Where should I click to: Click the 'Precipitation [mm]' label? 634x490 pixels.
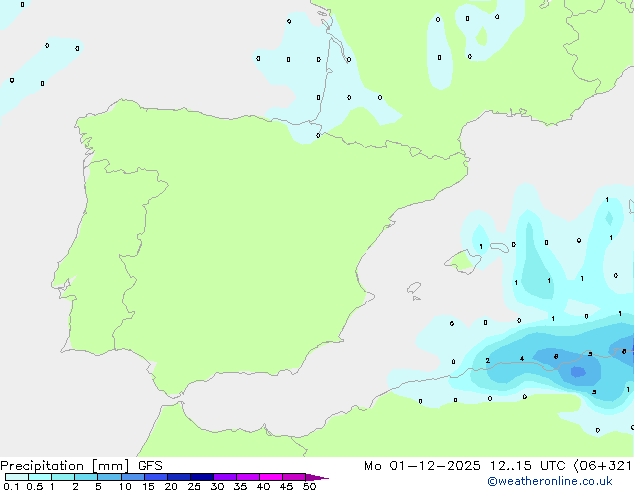coord(64,466)
